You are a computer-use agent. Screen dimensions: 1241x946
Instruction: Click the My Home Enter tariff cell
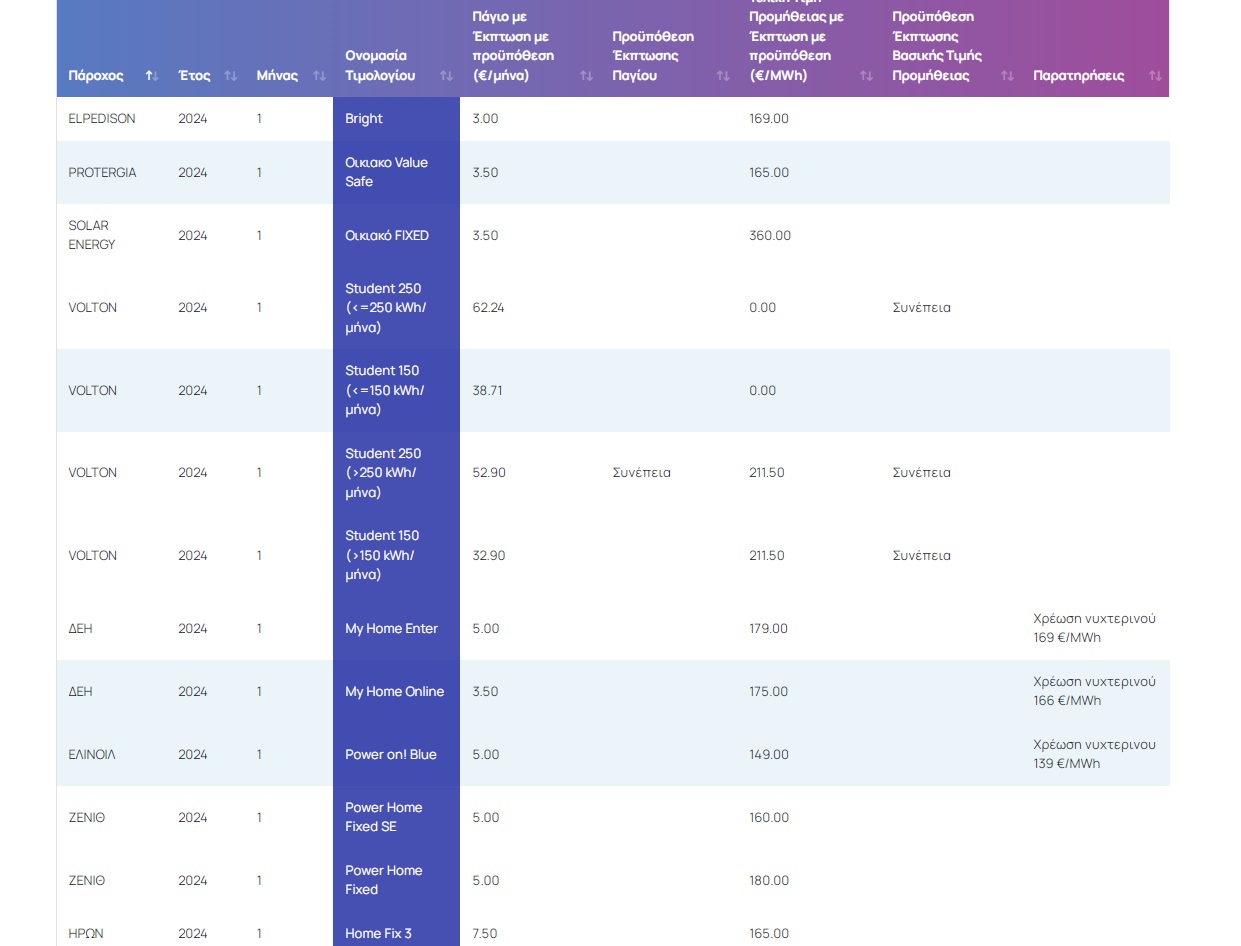tap(391, 629)
